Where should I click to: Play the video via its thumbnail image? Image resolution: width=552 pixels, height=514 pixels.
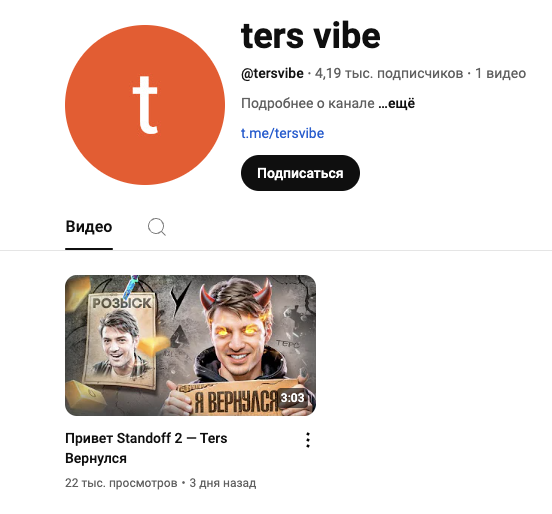click(x=190, y=345)
